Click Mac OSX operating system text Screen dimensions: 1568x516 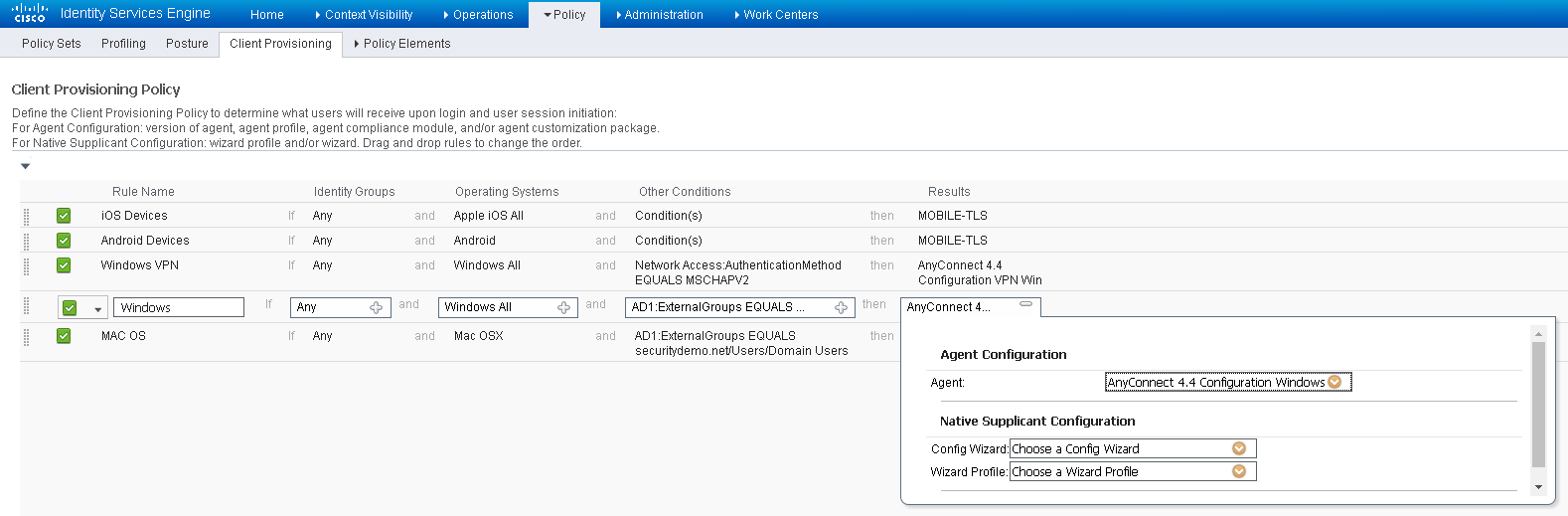pos(479,336)
